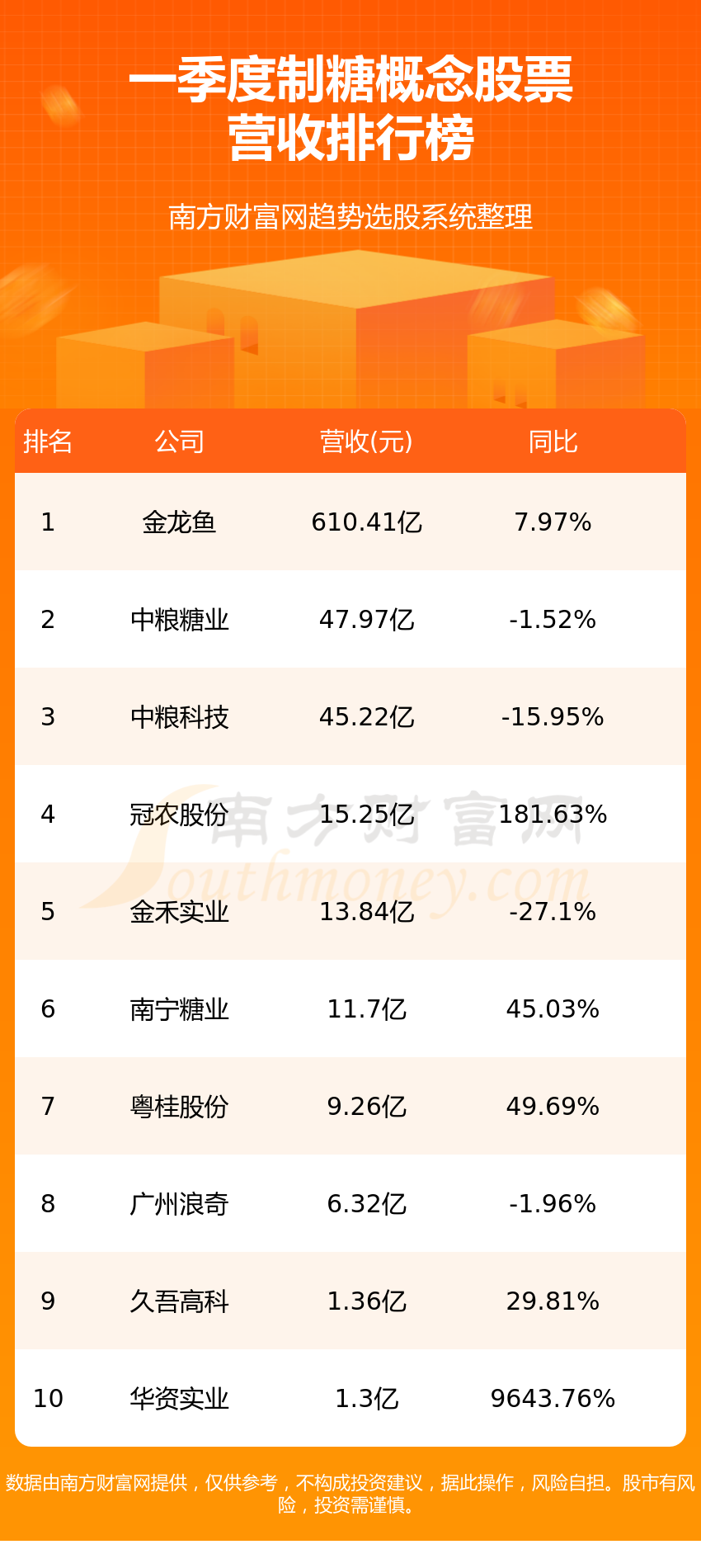Select the 久吾高科 company name
Screen dimensions: 701x1568
click(x=179, y=1301)
